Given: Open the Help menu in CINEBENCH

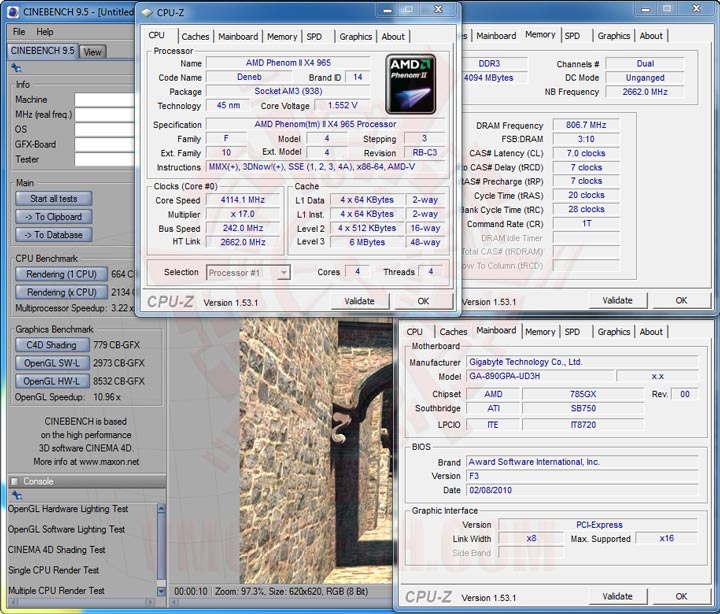Looking at the screenshot, I should tap(45, 32).
